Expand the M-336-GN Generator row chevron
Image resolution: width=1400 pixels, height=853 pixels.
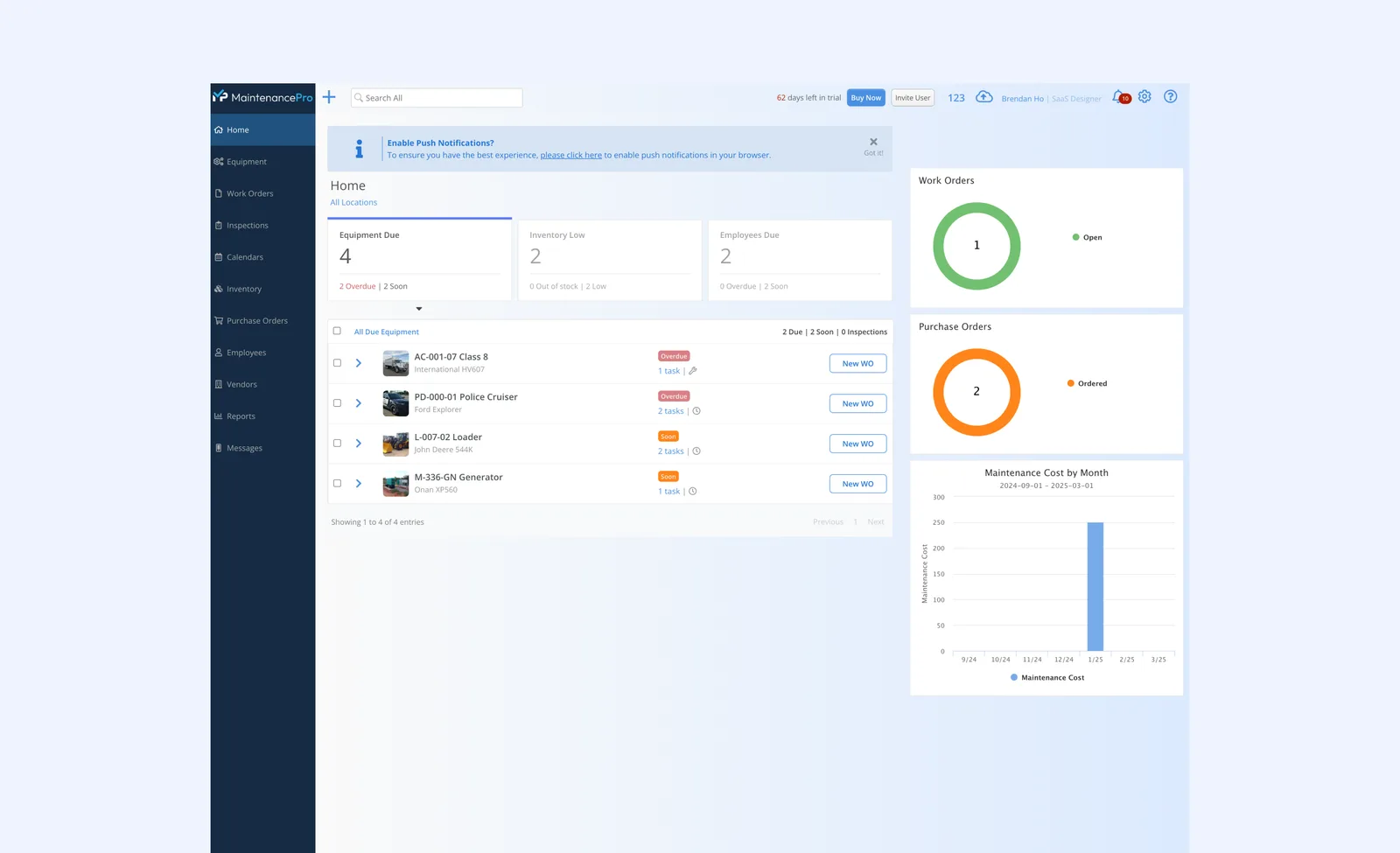(x=359, y=484)
